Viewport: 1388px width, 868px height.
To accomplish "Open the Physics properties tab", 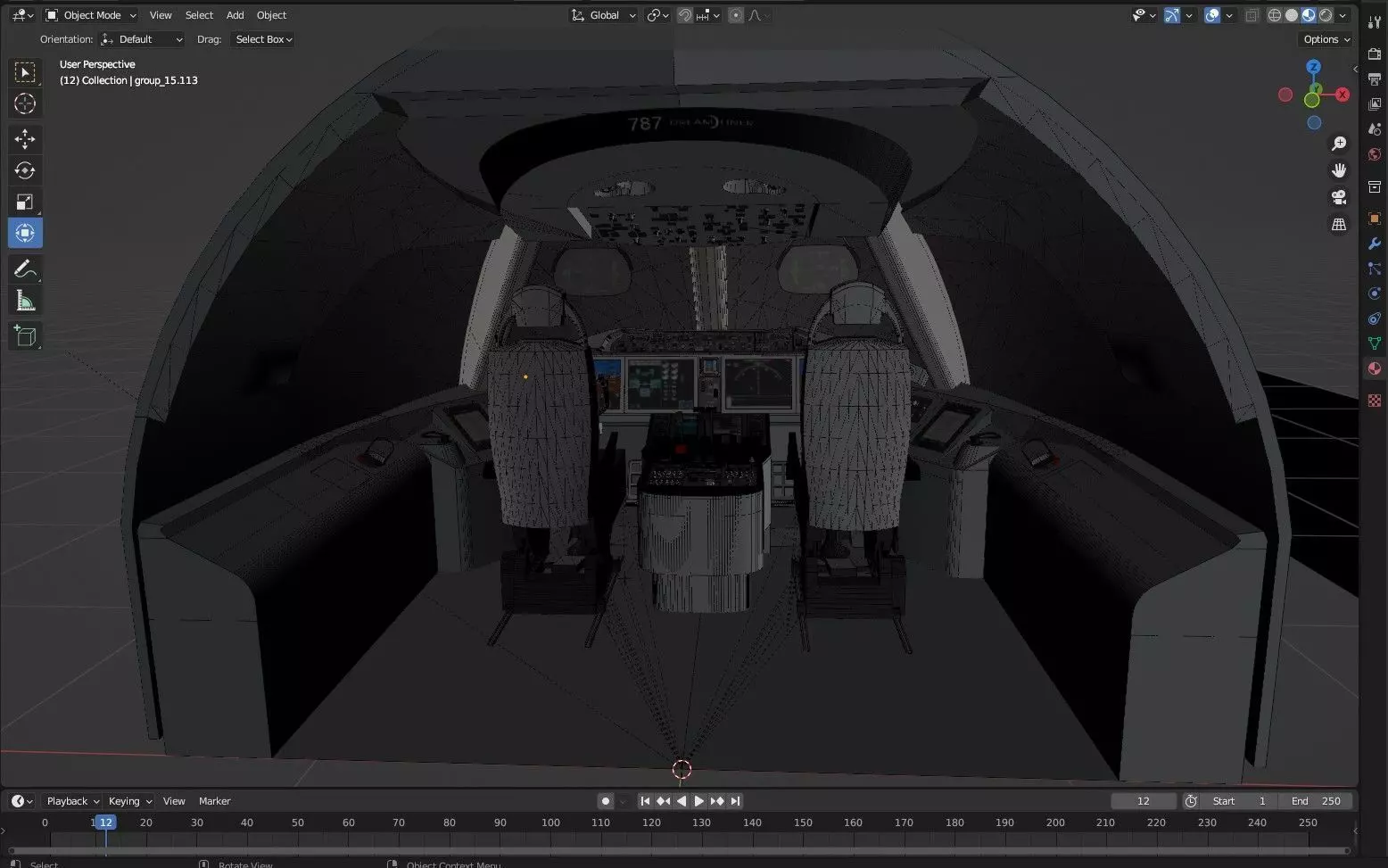I will [x=1375, y=293].
